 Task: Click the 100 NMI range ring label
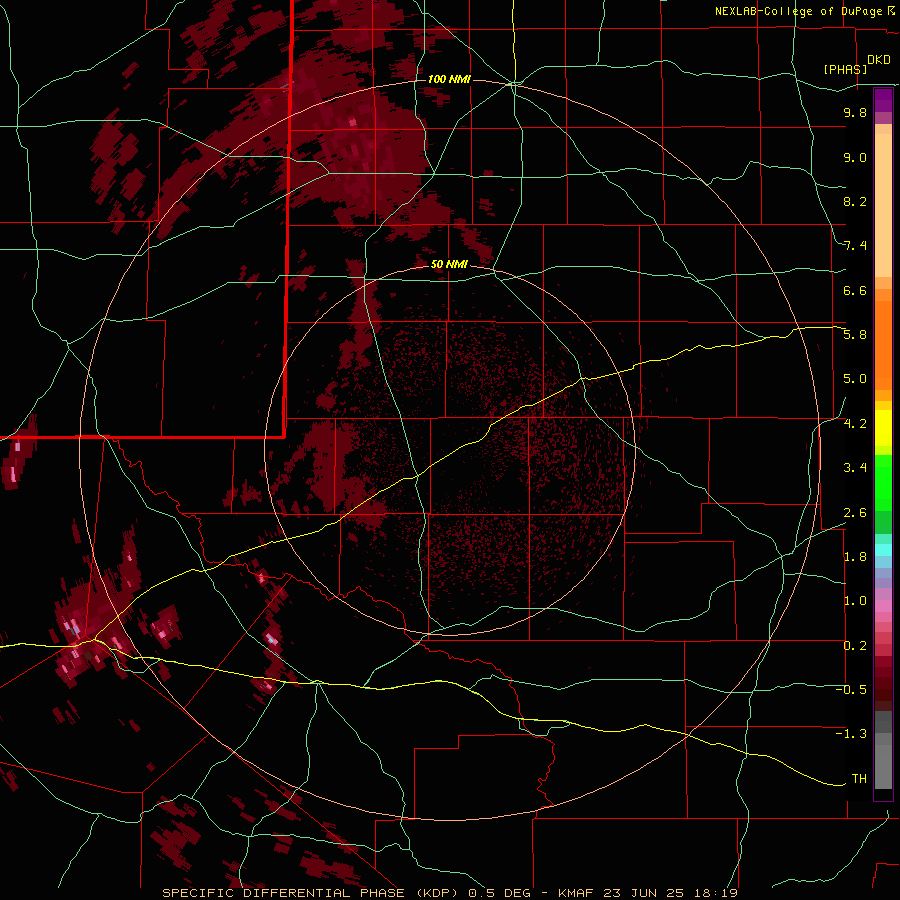[x=449, y=79]
